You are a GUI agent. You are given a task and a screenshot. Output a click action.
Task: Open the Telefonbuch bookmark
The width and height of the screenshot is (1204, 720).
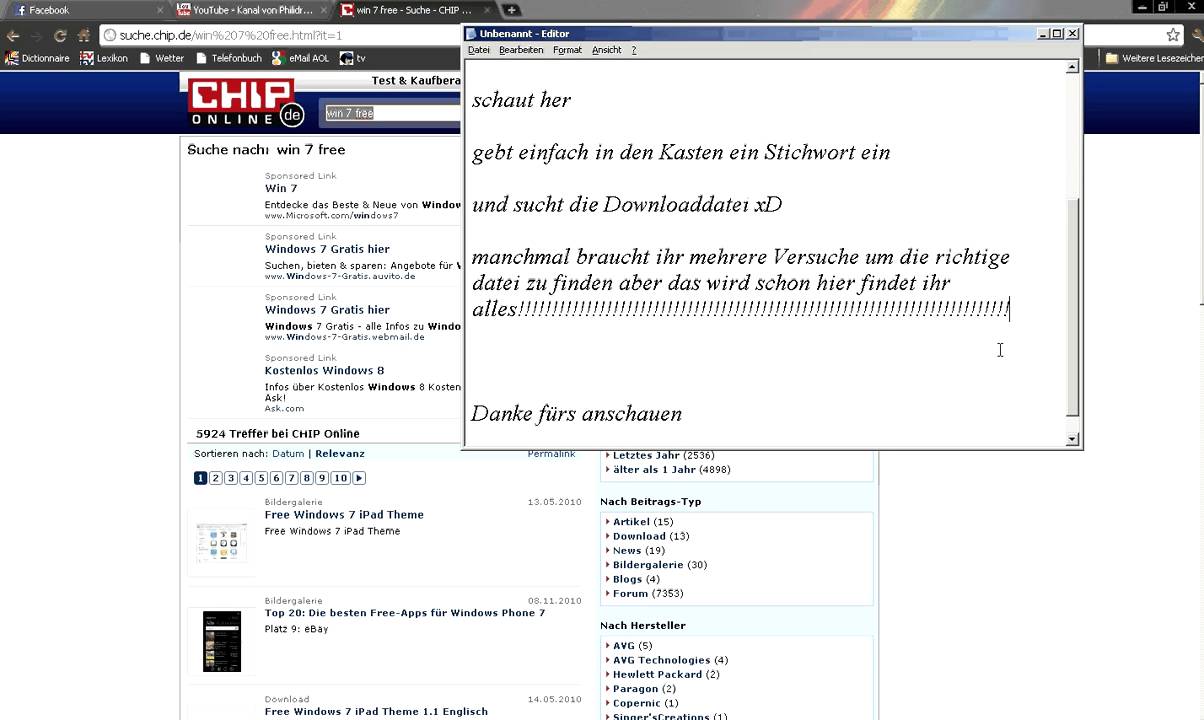pyautogui.click(x=228, y=58)
